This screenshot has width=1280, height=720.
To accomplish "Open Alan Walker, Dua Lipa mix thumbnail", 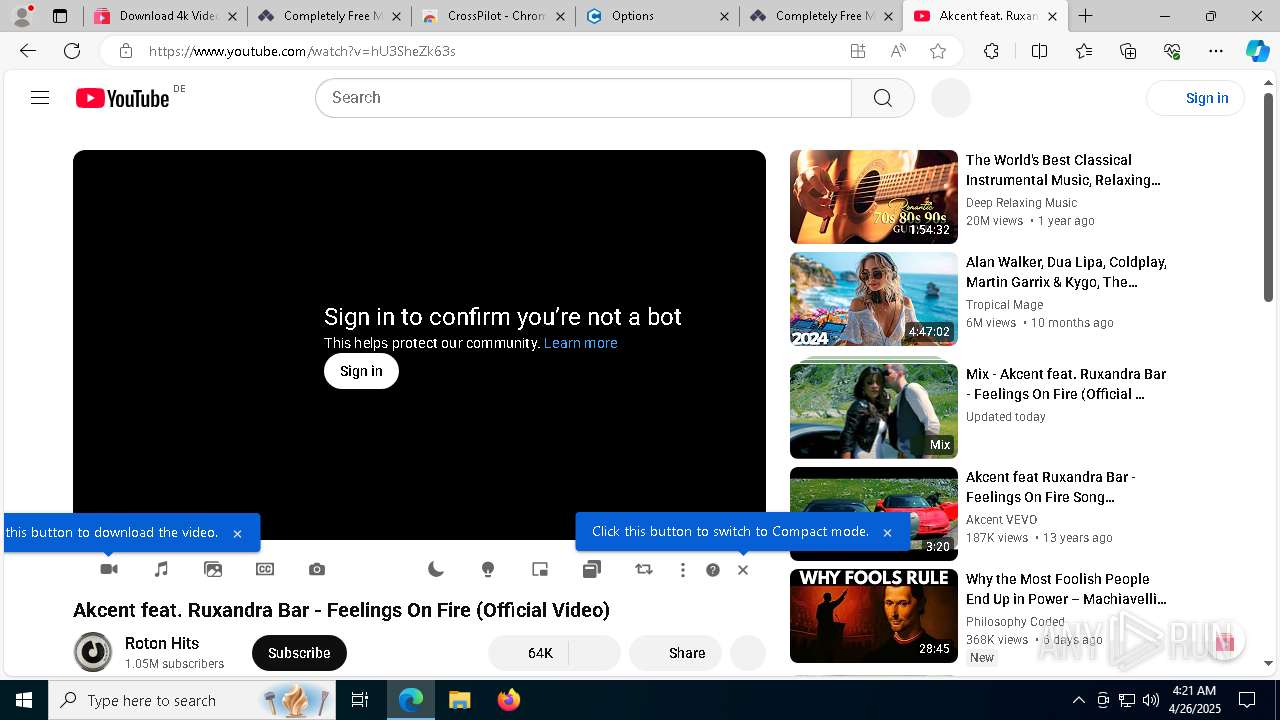I will (874, 299).
